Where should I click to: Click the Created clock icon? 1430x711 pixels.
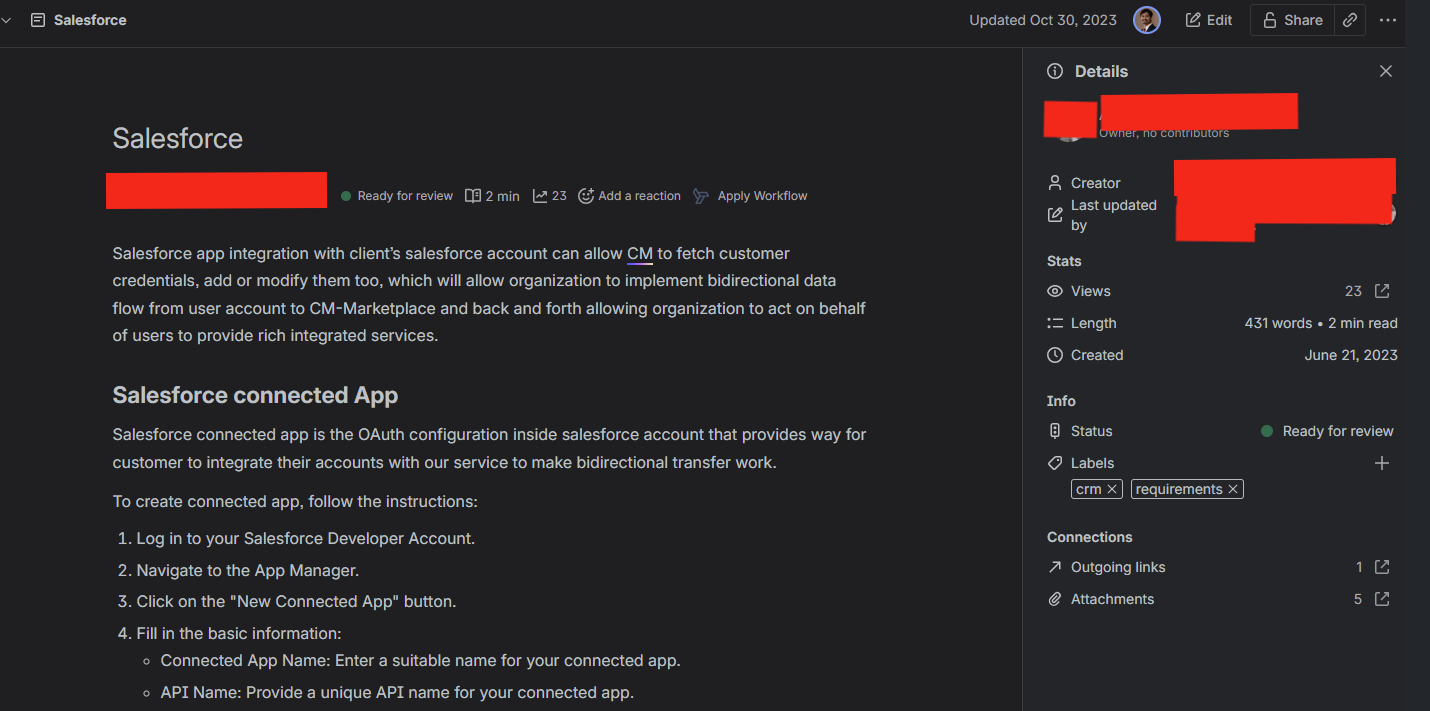click(x=1055, y=355)
